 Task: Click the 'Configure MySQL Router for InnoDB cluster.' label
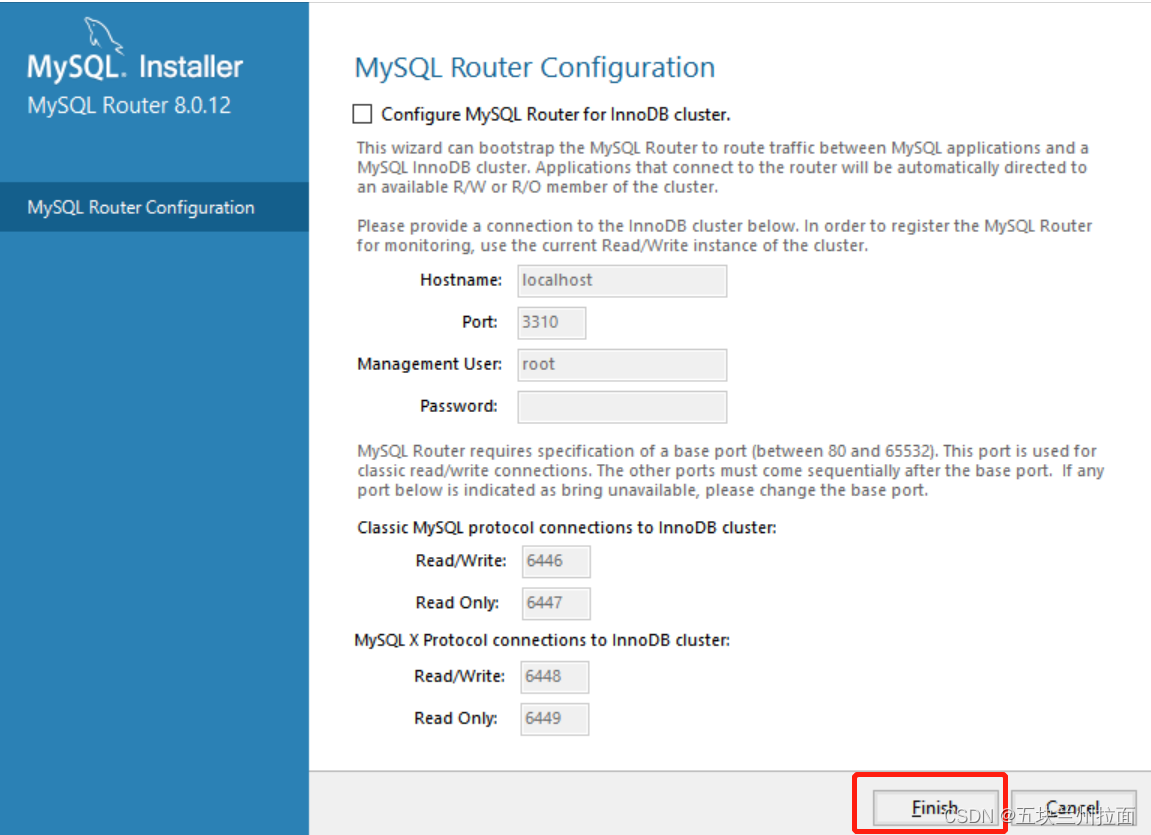coord(556,114)
